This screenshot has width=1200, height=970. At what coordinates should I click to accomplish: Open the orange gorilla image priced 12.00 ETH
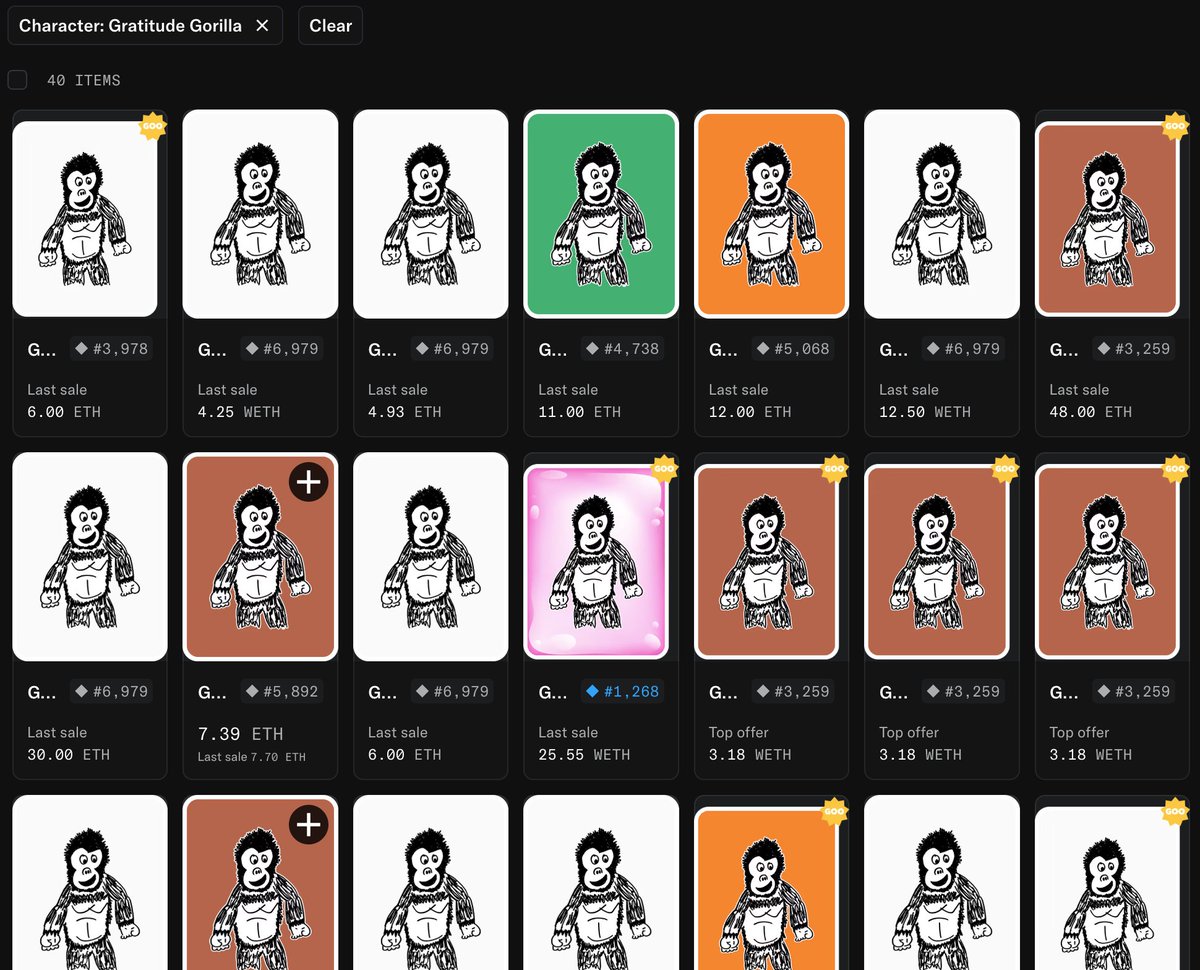point(771,214)
